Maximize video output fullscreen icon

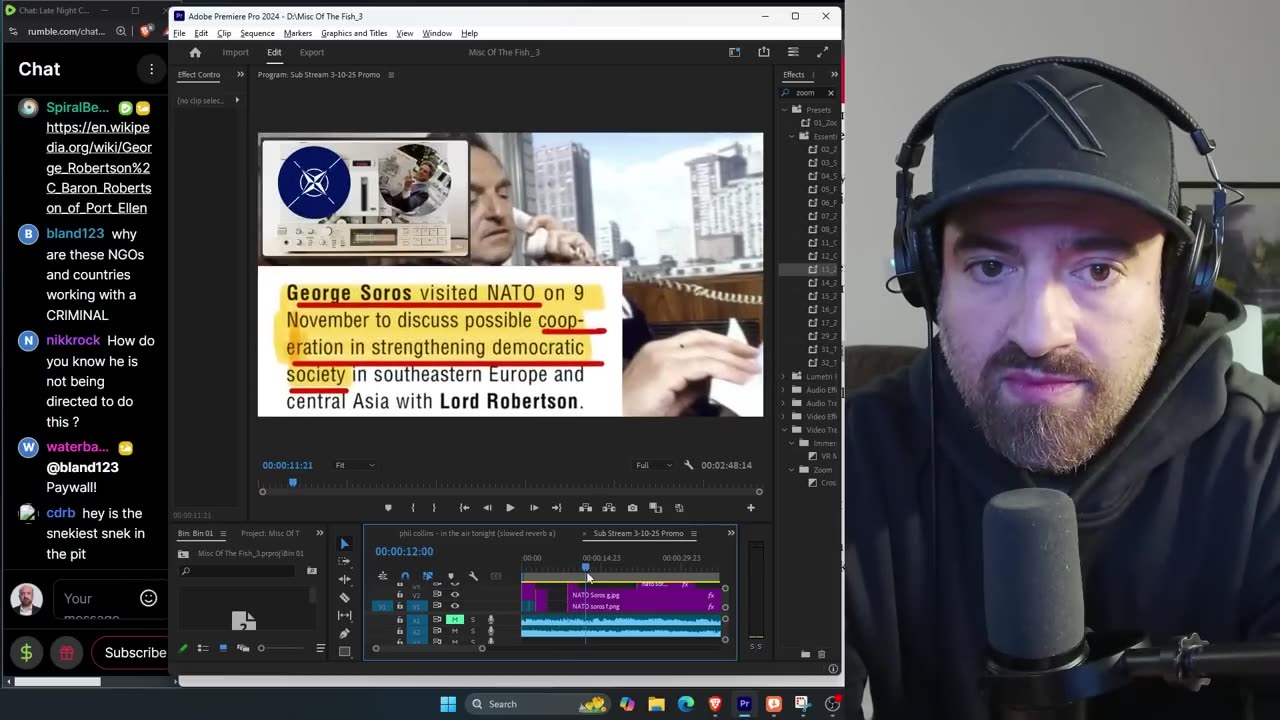[823, 52]
